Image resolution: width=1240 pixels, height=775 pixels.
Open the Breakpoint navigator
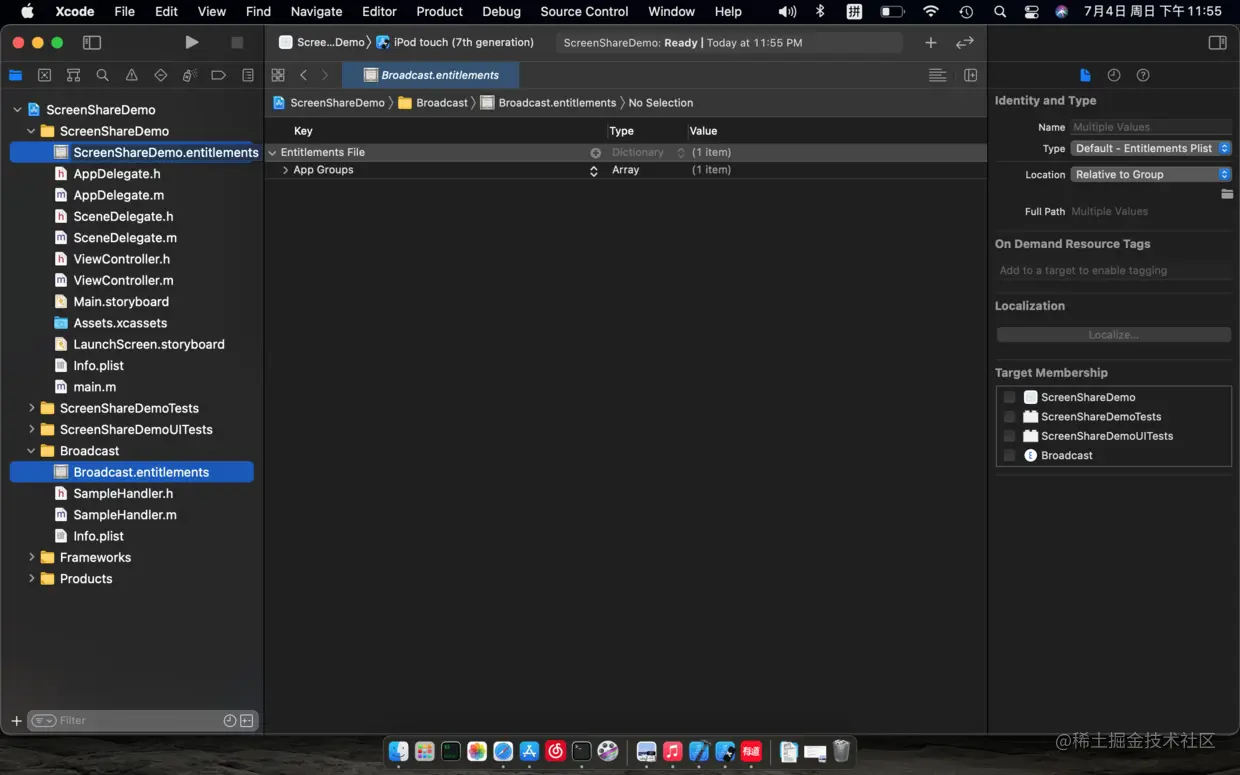(218, 76)
